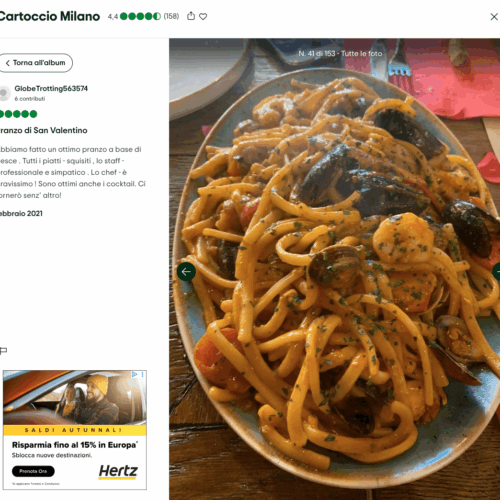Click the Hertz logo in the ad

[118, 471]
